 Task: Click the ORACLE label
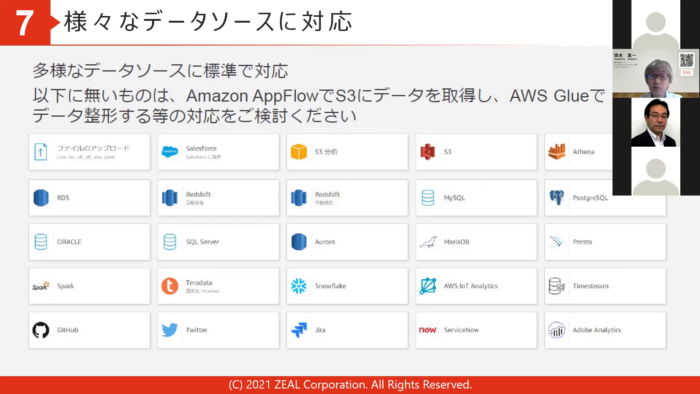point(69,242)
